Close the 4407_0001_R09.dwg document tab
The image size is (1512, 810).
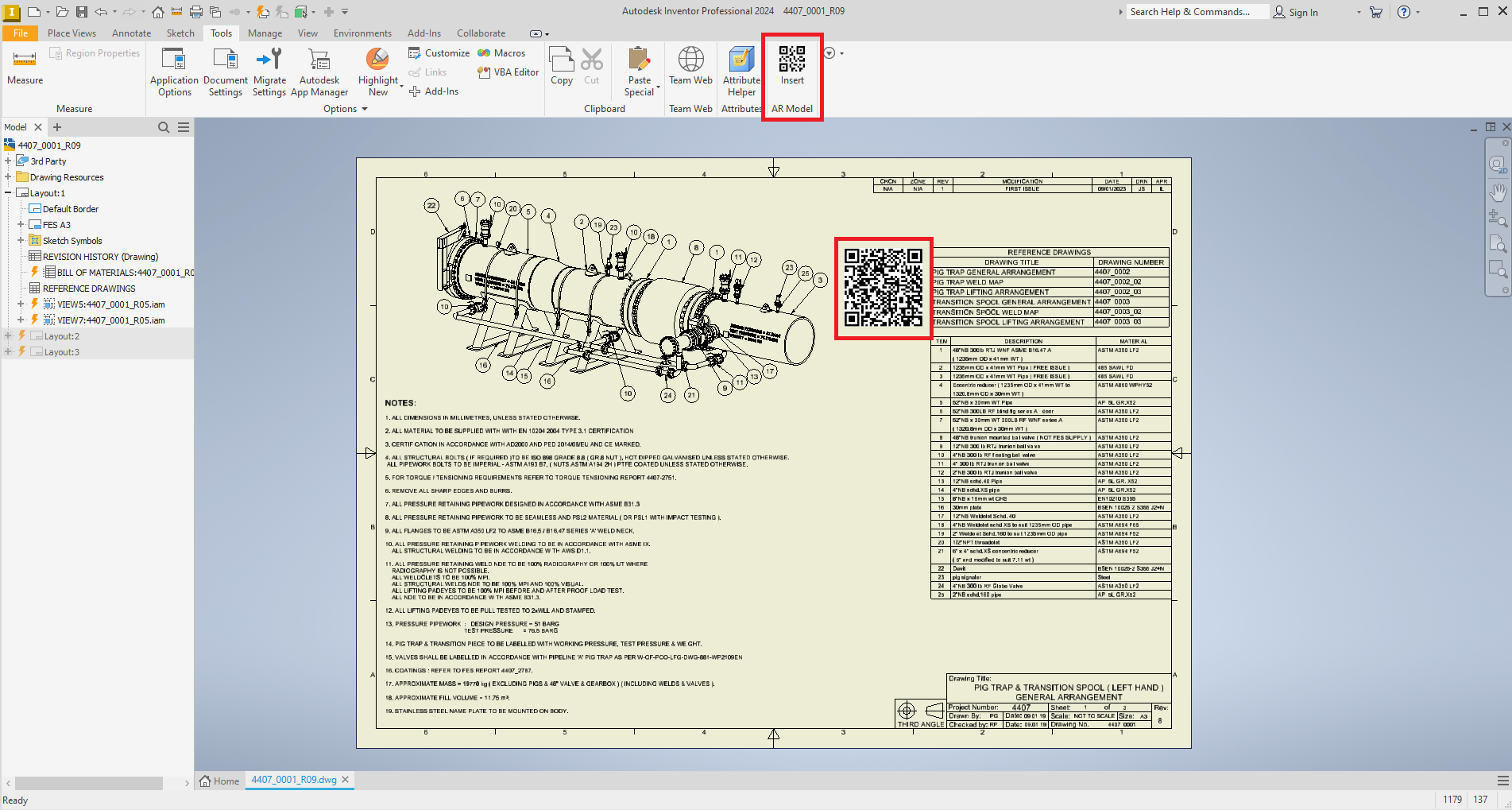pos(346,780)
